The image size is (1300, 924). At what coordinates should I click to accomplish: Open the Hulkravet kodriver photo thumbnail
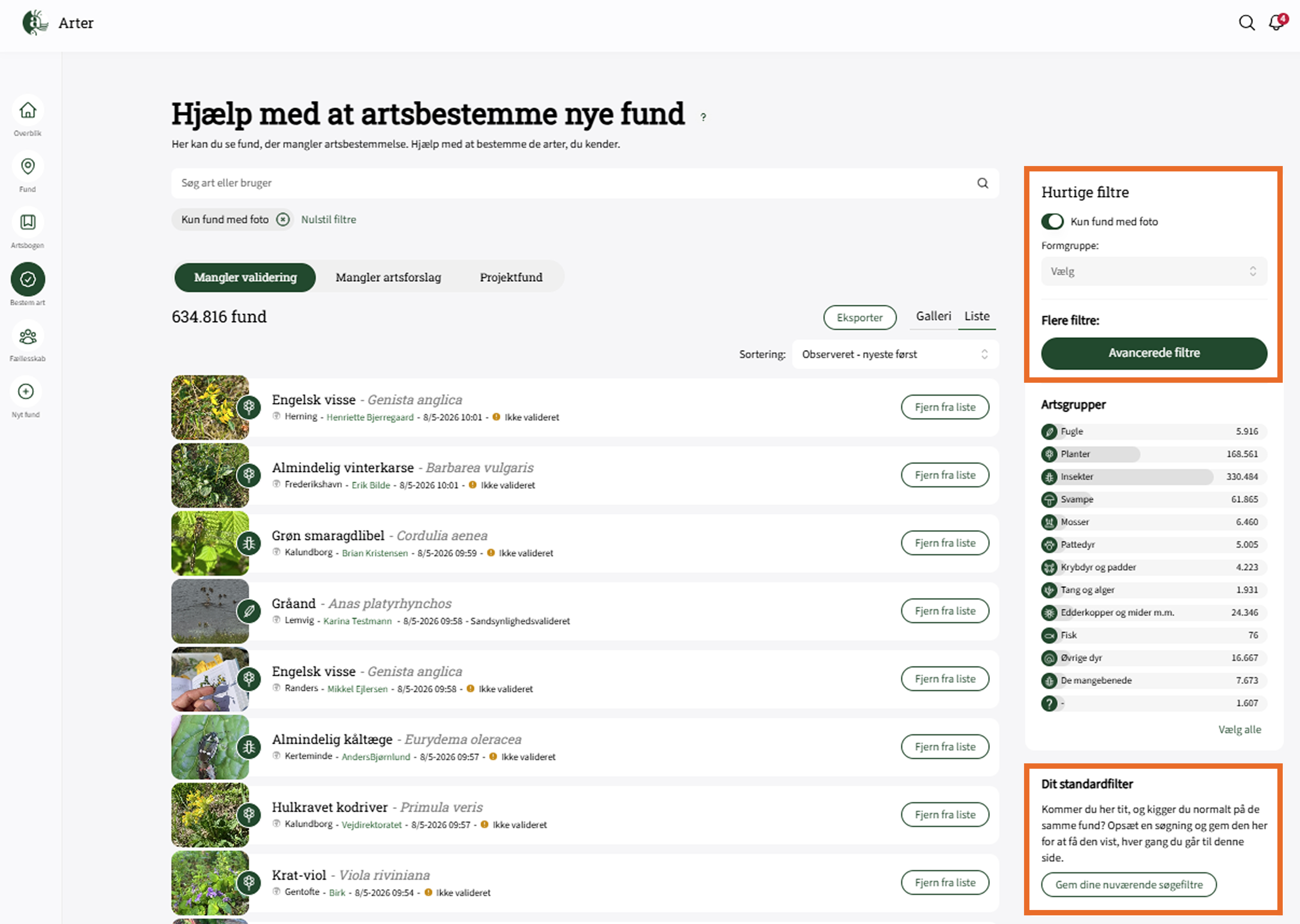tap(210, 815)
